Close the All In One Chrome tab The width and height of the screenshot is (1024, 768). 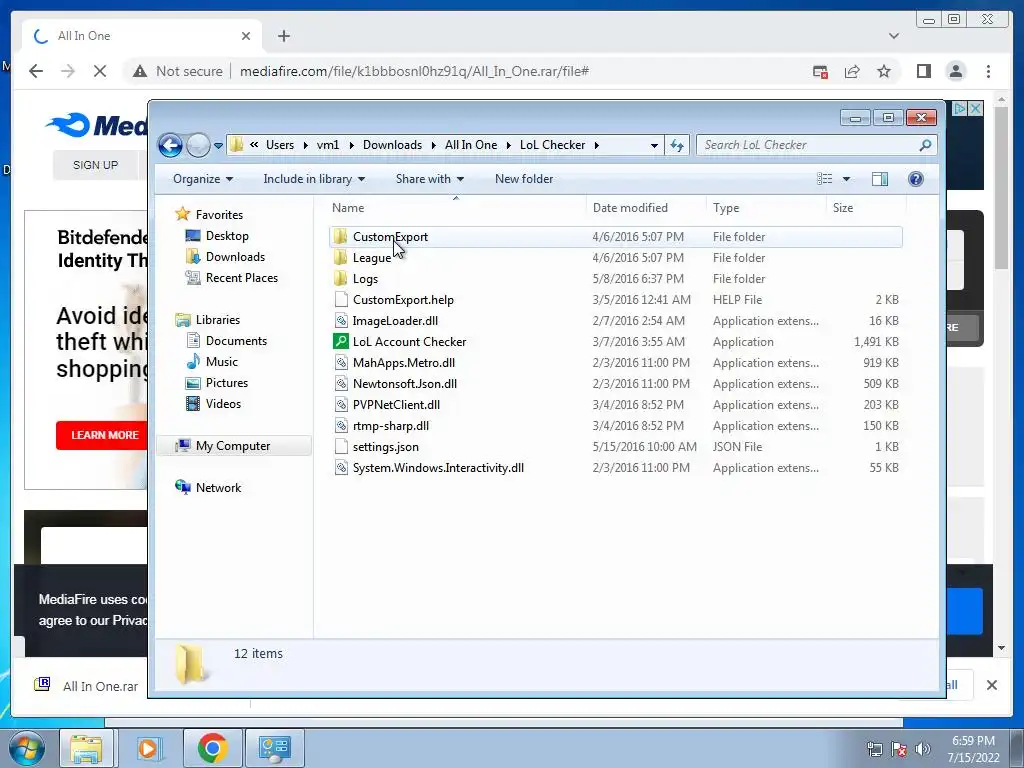246,36
